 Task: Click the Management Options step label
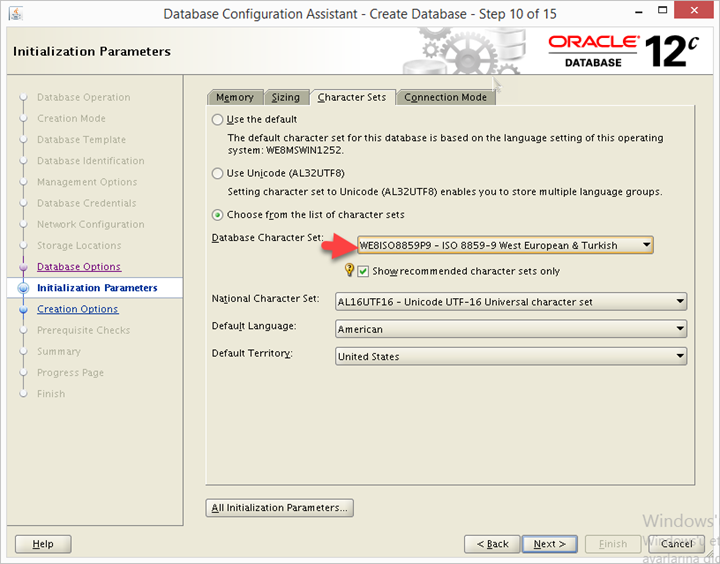pyautogui.click(x=87, y=182)
